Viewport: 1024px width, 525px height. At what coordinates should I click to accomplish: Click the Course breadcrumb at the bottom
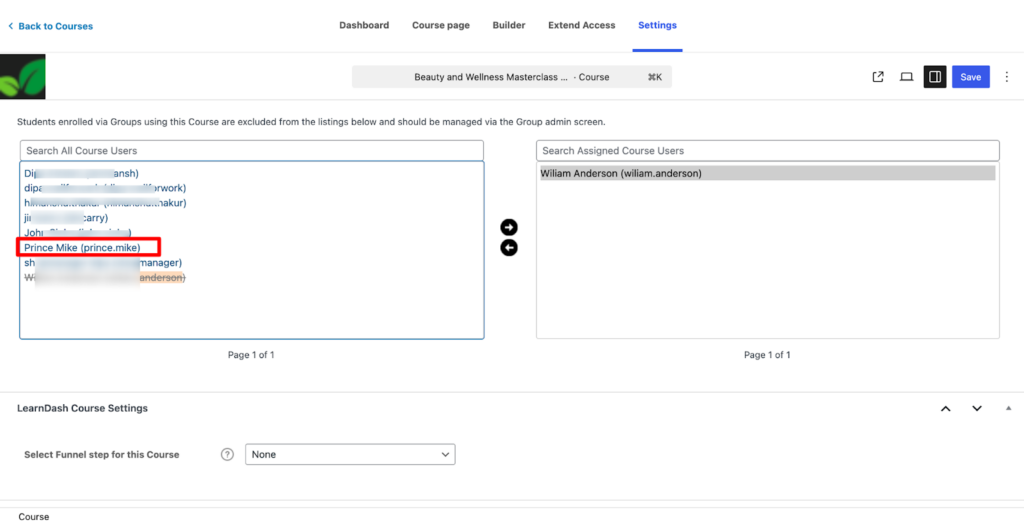(34, 517)
